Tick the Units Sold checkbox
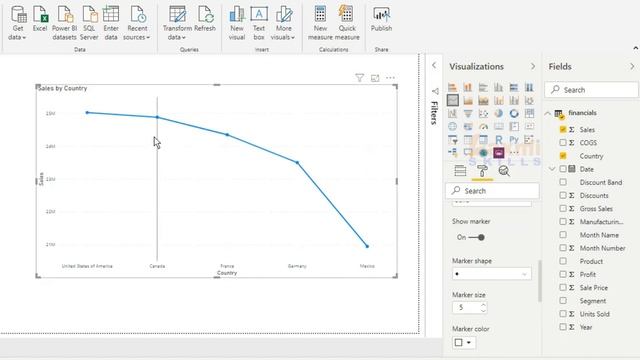640x360 pixels. 563,314
